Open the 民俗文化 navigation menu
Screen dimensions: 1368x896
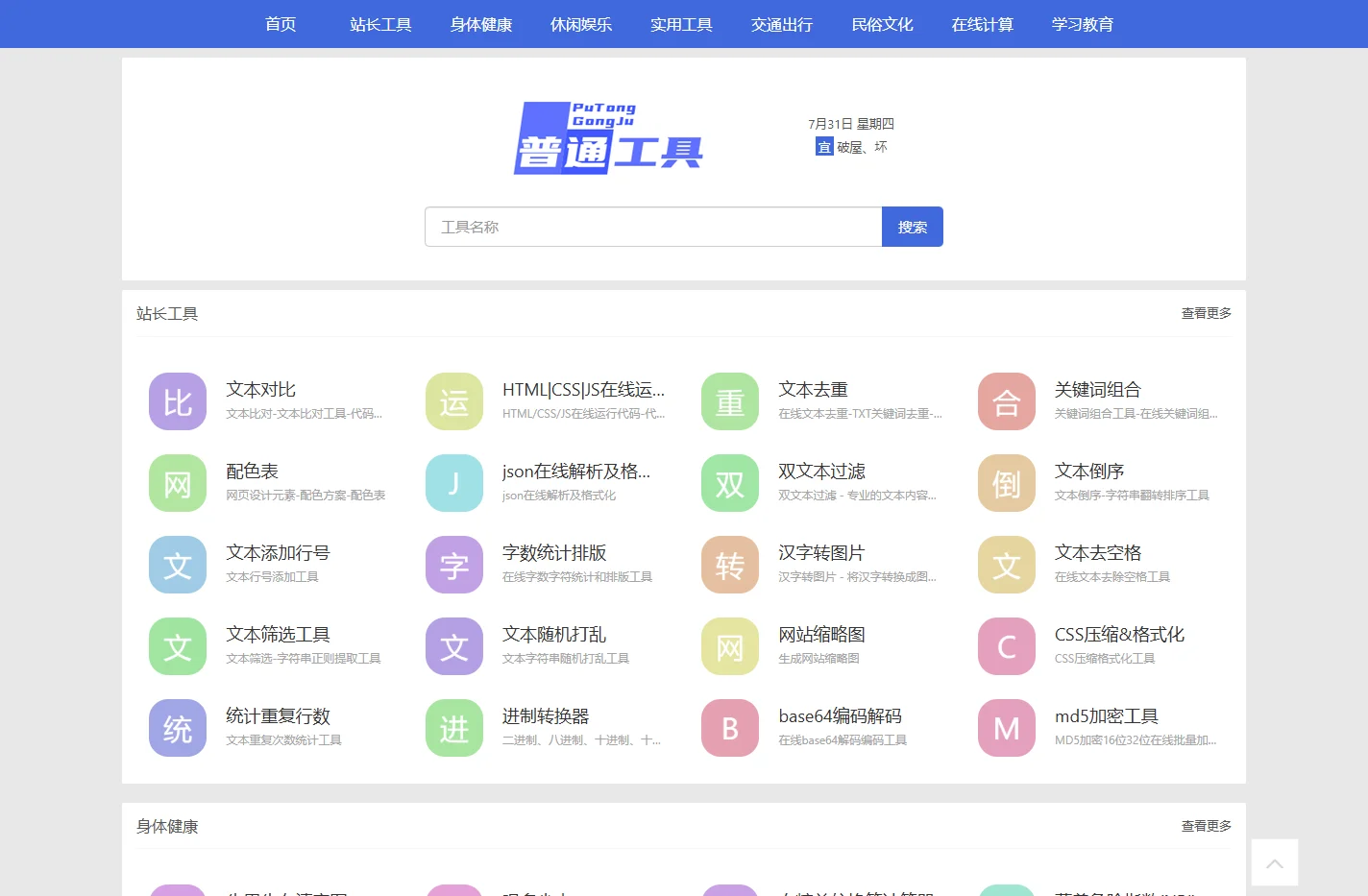[x=882, y=24]
